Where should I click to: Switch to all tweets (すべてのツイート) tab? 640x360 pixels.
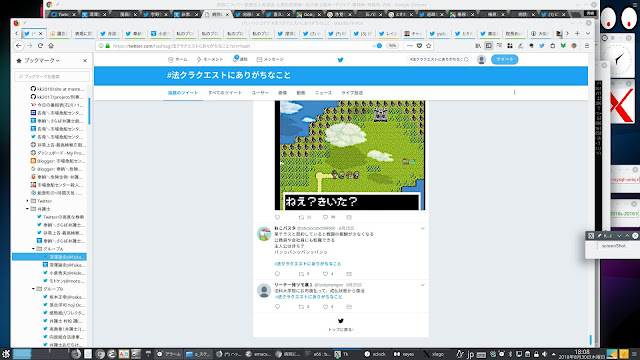coord(224,93)
